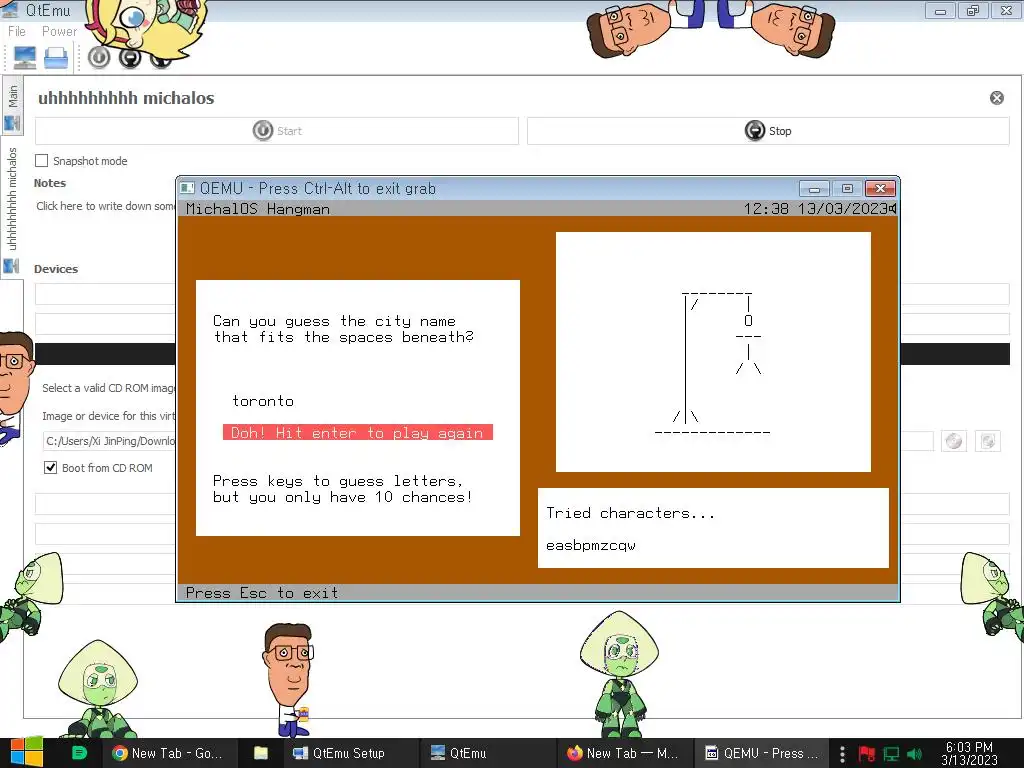1024x768 pixels.
Task: Click the computer monitor toolbar icon
Action: 25,58
